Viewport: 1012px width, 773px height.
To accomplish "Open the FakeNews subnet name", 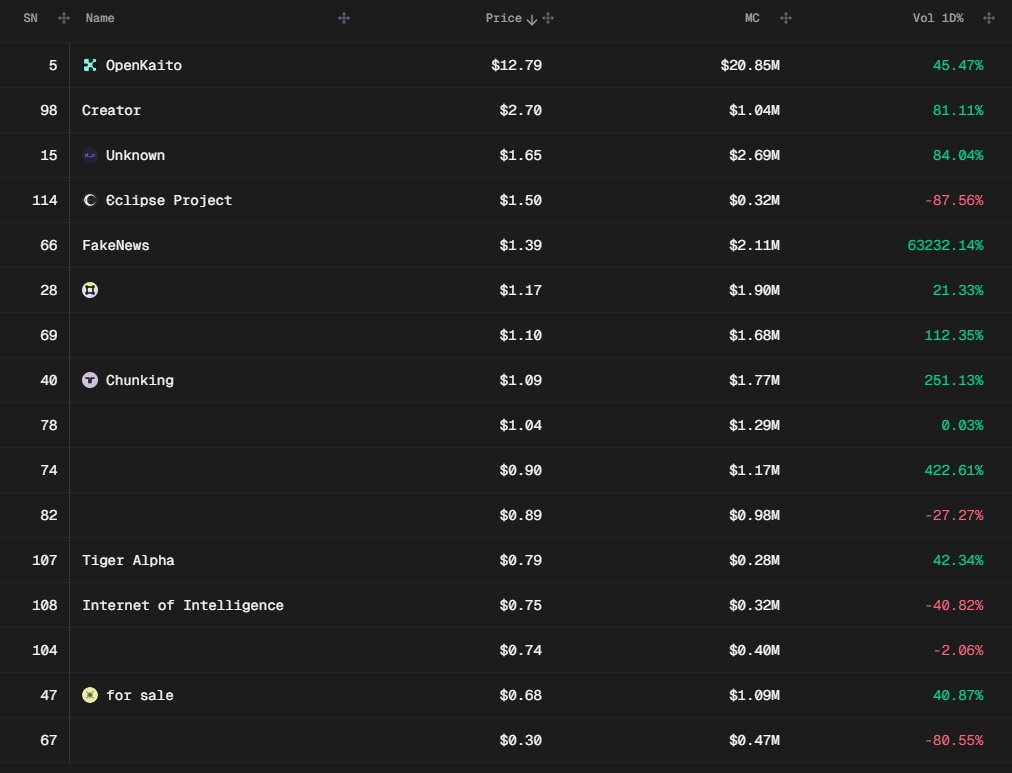I will tap(116, 245).
